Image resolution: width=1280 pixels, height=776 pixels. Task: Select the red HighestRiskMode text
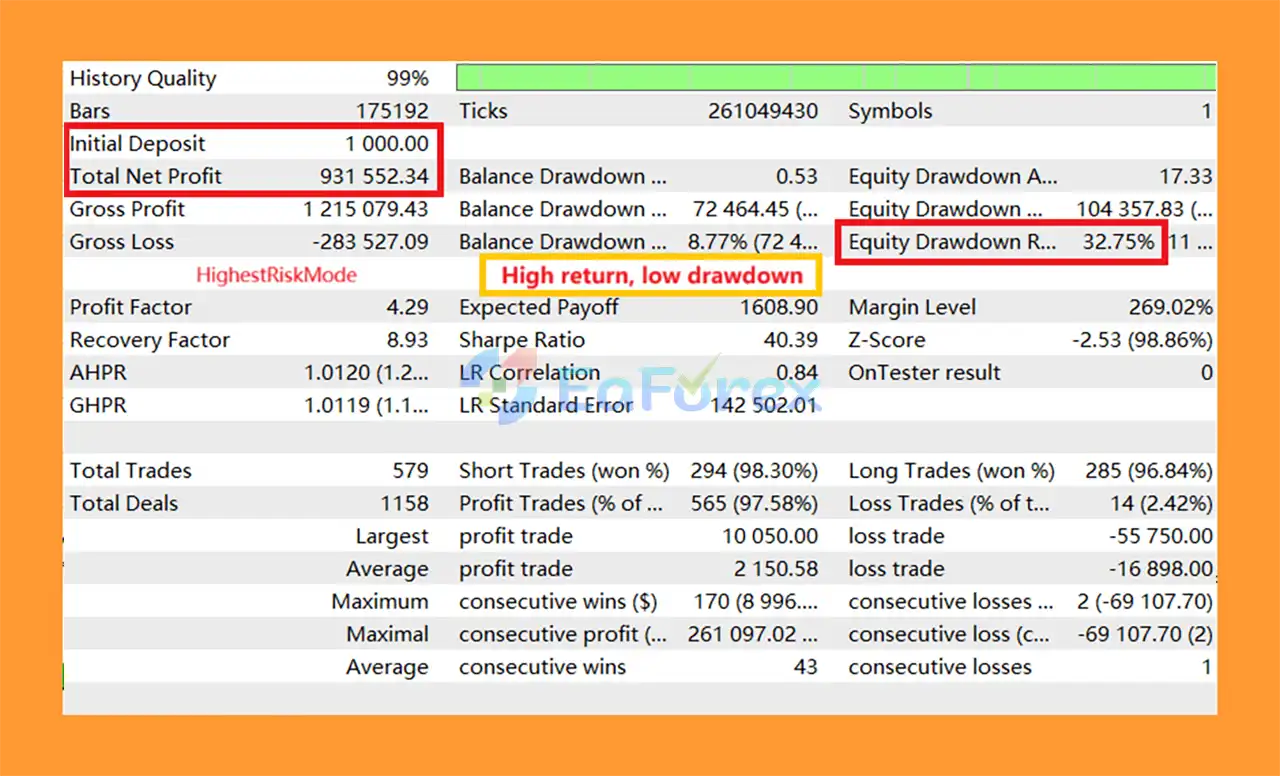pos(276,275)
